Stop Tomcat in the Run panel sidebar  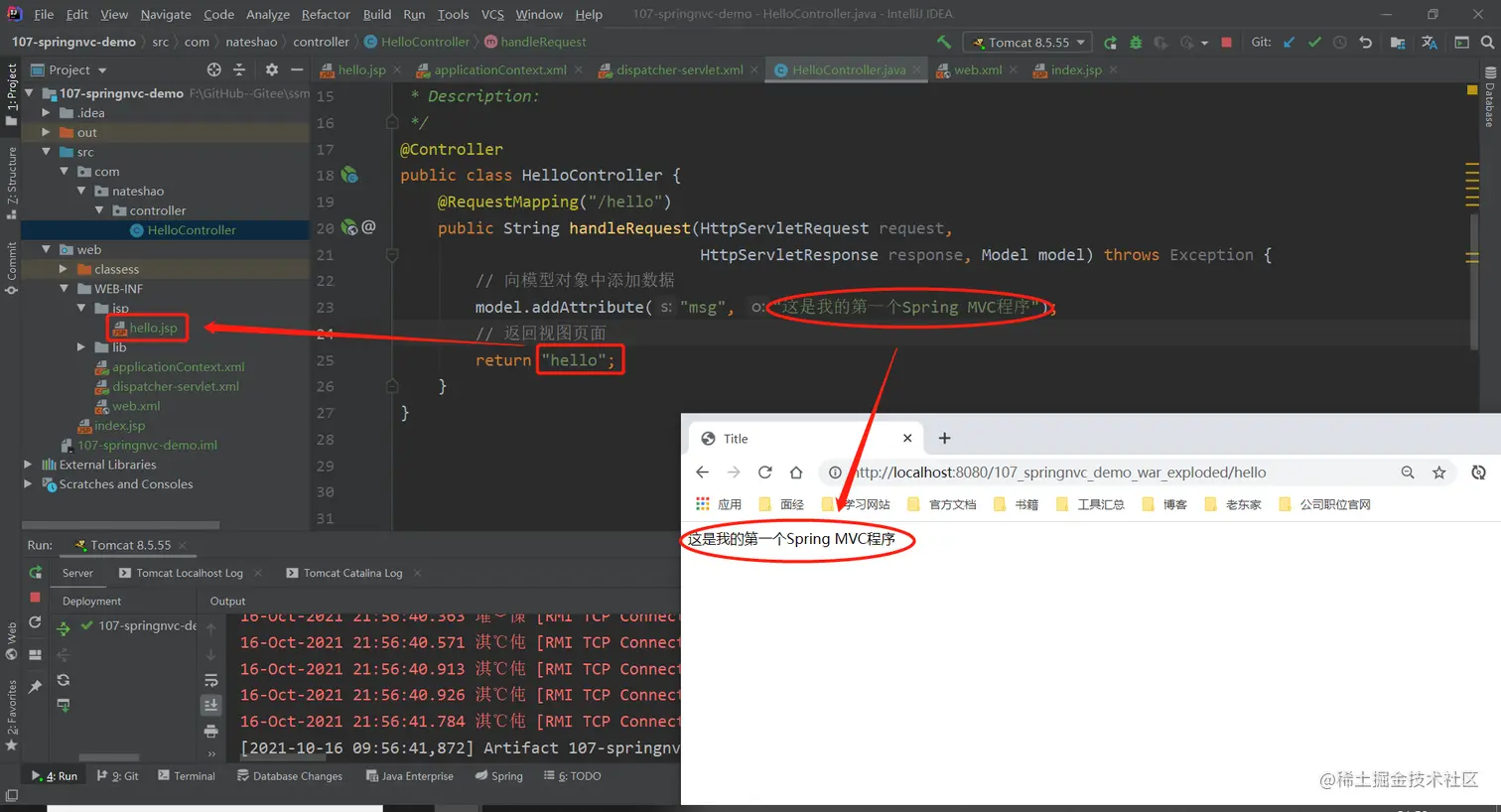tap(36, 598)
